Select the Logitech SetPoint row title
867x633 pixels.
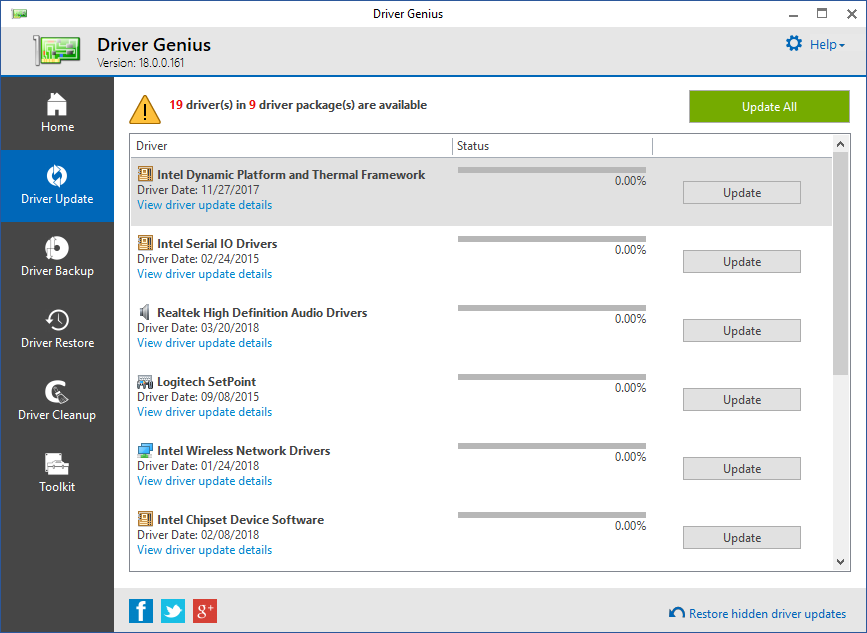206,381
